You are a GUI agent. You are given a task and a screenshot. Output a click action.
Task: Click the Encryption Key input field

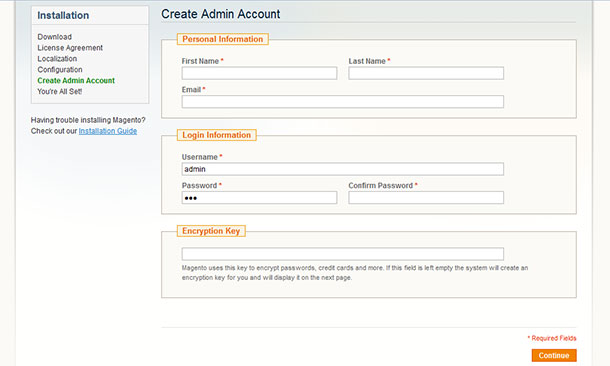[343, 254]
